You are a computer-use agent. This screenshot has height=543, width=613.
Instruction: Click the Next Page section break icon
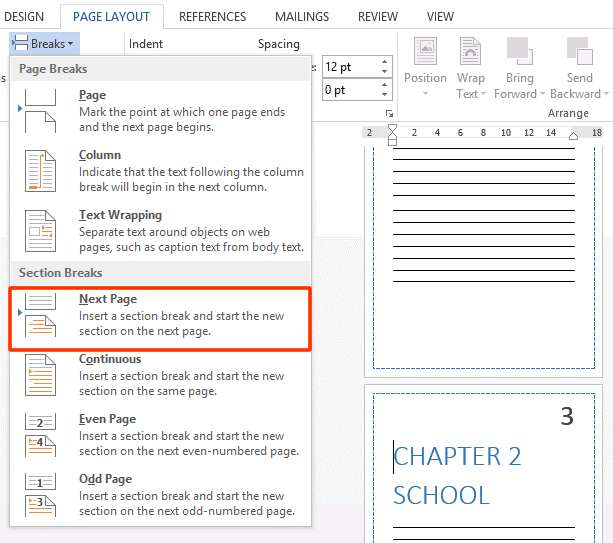[41, 315]
